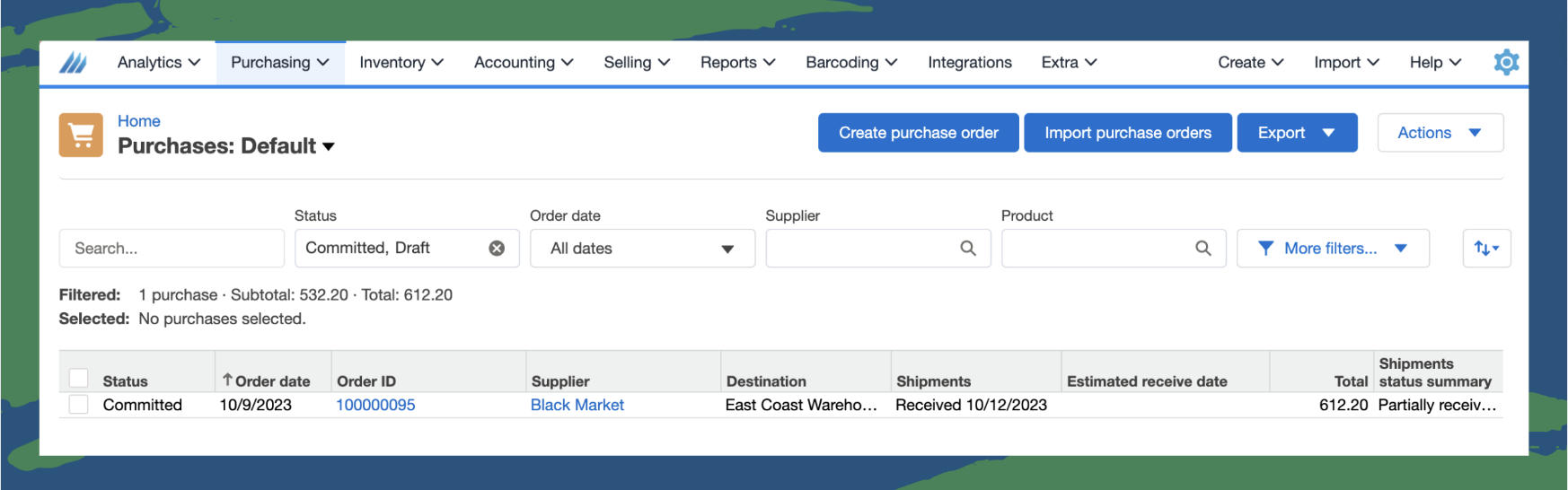Click the Committed status cell

point(143,405)
